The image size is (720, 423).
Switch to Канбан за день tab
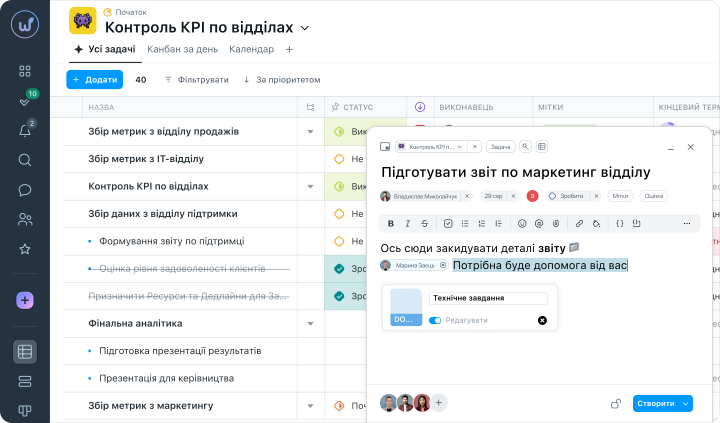point(183,49)
